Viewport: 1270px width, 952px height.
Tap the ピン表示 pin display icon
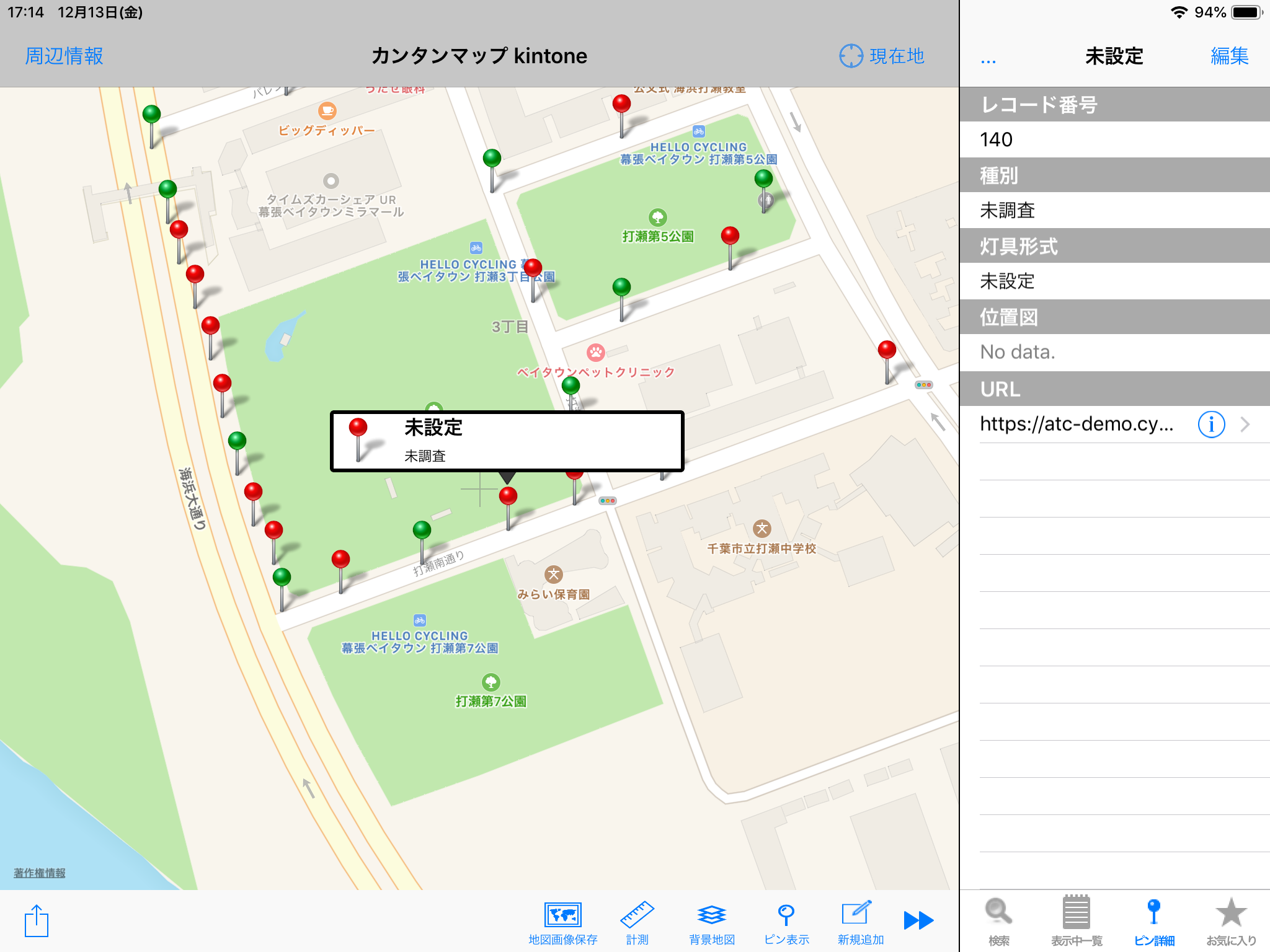[786, 923]
